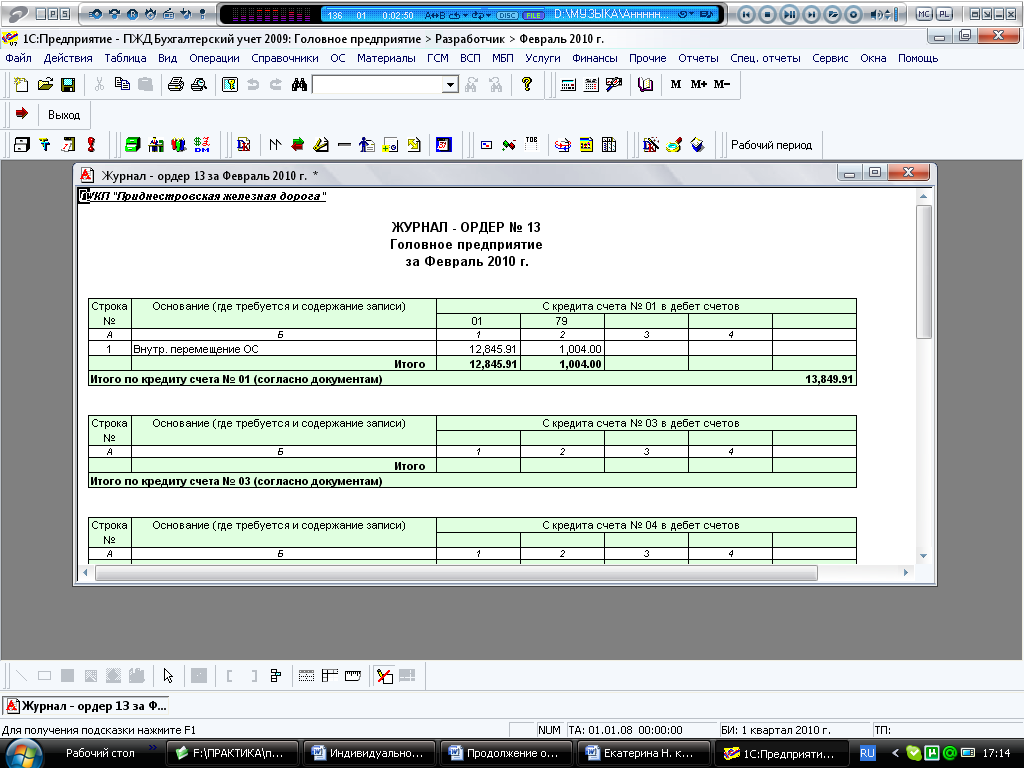The height and width of the screenshot is (768, 1024).
Task: Click into the toolbar search input field
Action: click(x=377, y=85)
